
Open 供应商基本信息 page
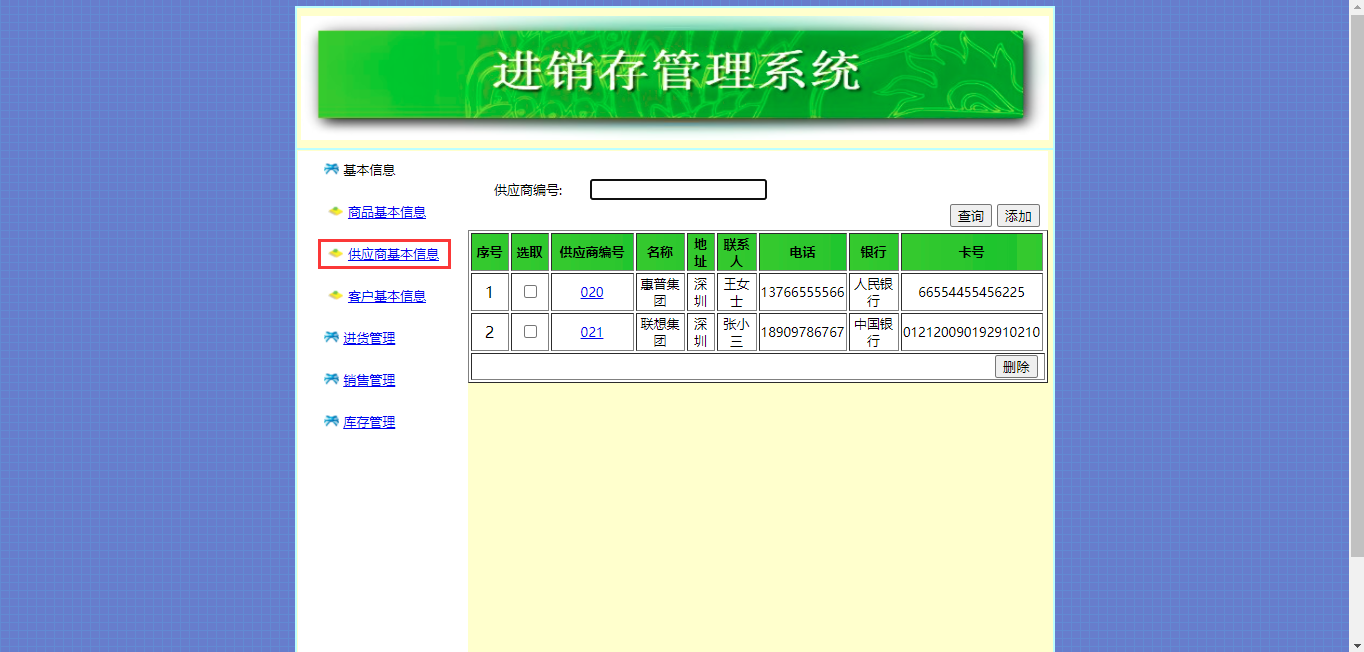pyautogui.click(x=393, y=254)
